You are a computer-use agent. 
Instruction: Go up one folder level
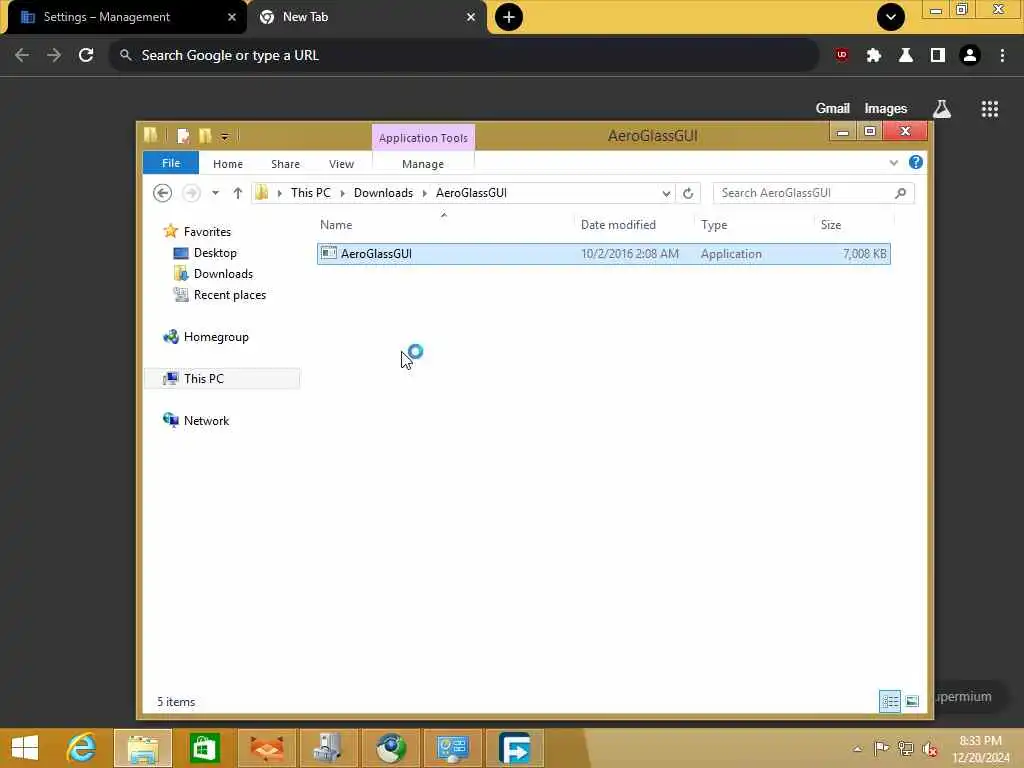click(x=238, y=193)
